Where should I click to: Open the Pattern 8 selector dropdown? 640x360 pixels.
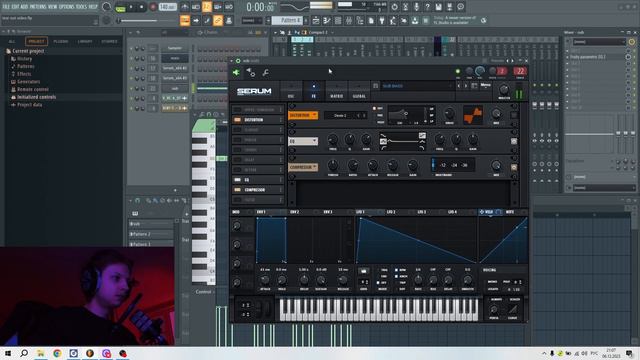pyautogui.click(x=287, y=20)
